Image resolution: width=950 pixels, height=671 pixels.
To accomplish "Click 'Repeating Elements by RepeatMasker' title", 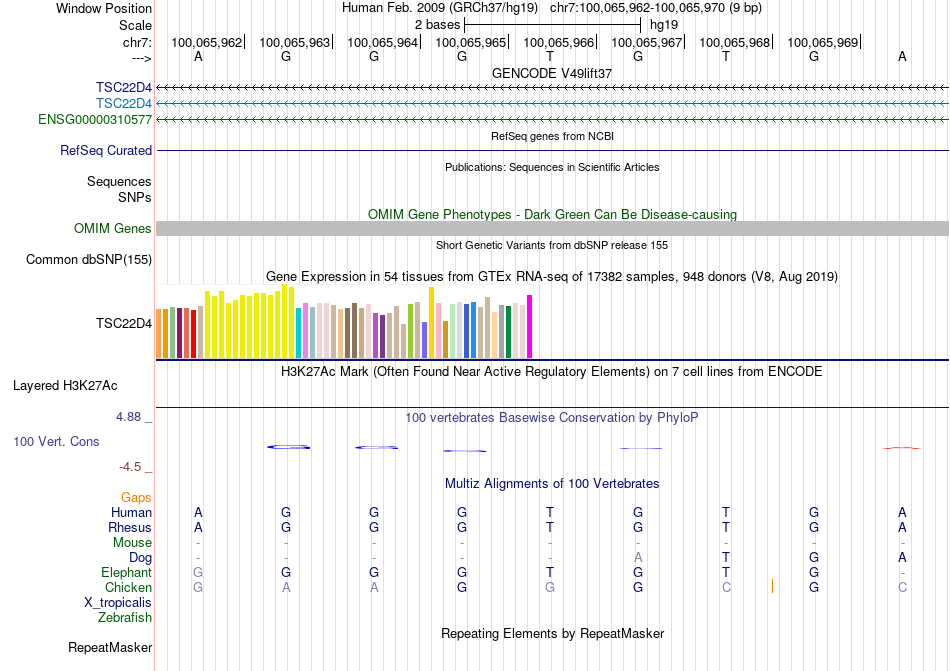I will click(x=552, y=633).
